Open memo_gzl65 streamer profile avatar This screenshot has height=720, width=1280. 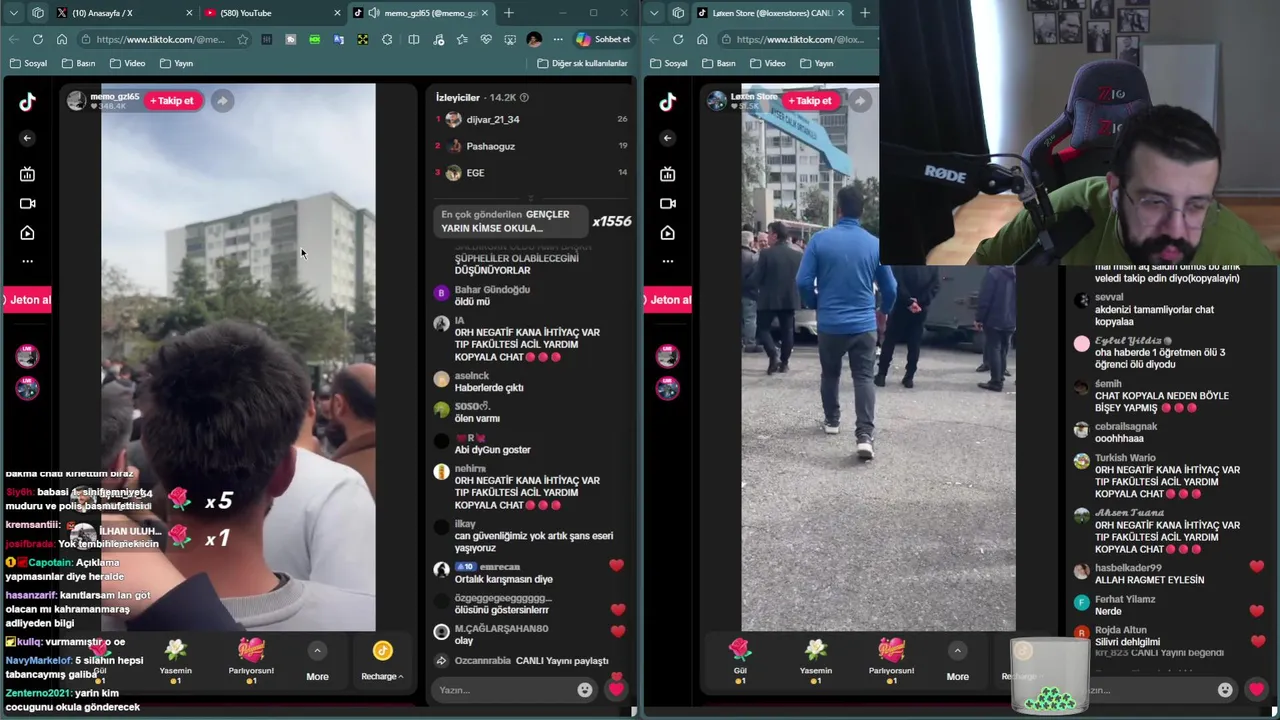tap(77, 100)
